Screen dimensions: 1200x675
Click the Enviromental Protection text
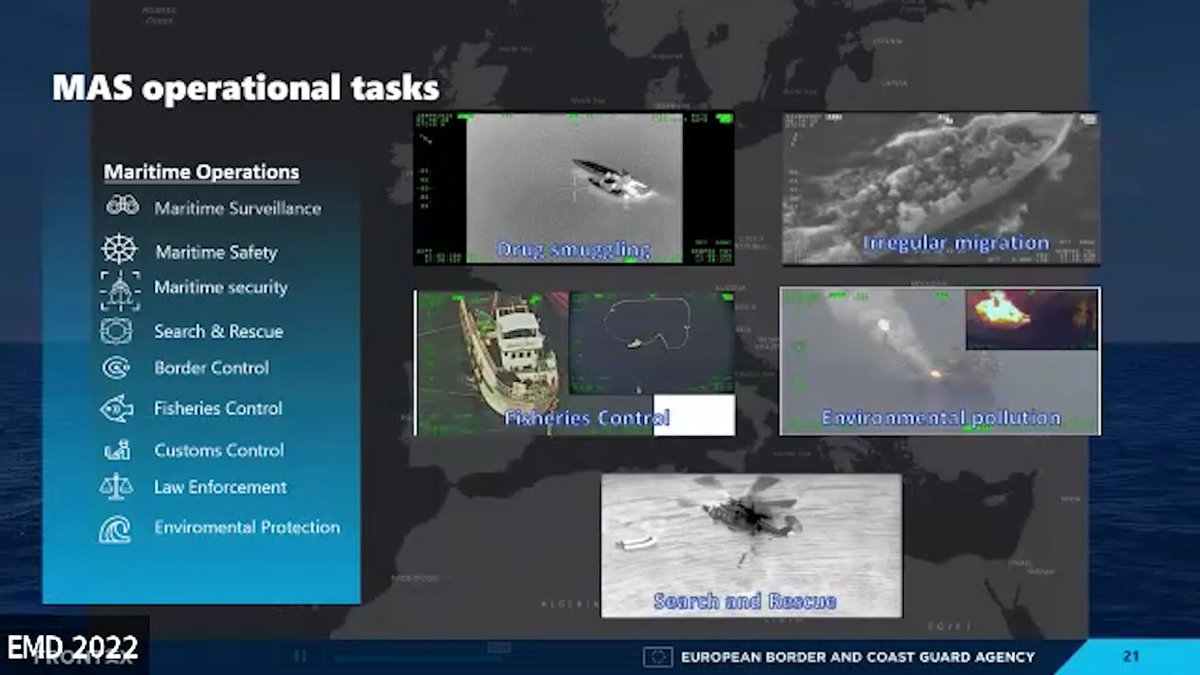247,527
